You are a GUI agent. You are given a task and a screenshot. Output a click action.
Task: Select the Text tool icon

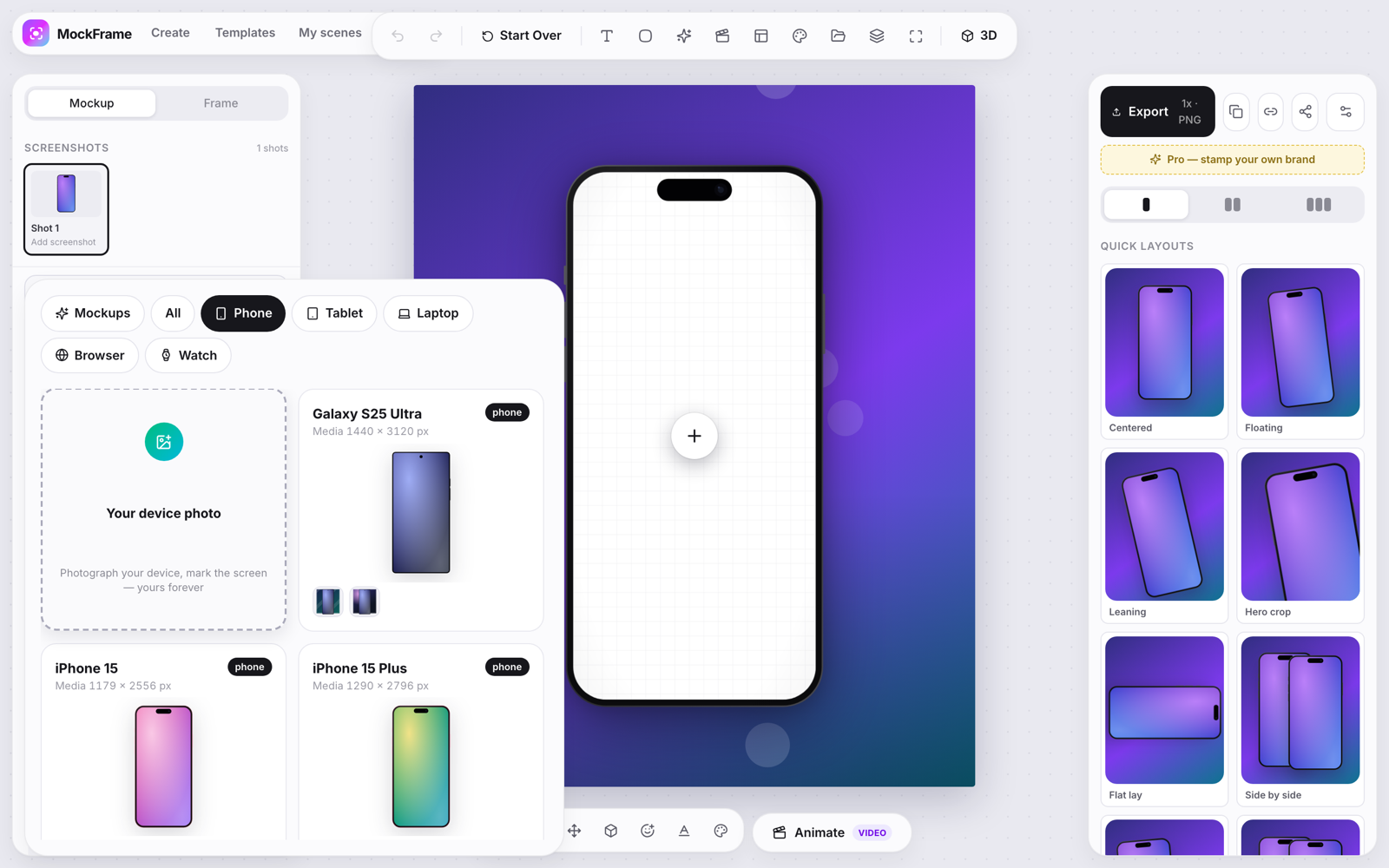[x=607, y=36]
